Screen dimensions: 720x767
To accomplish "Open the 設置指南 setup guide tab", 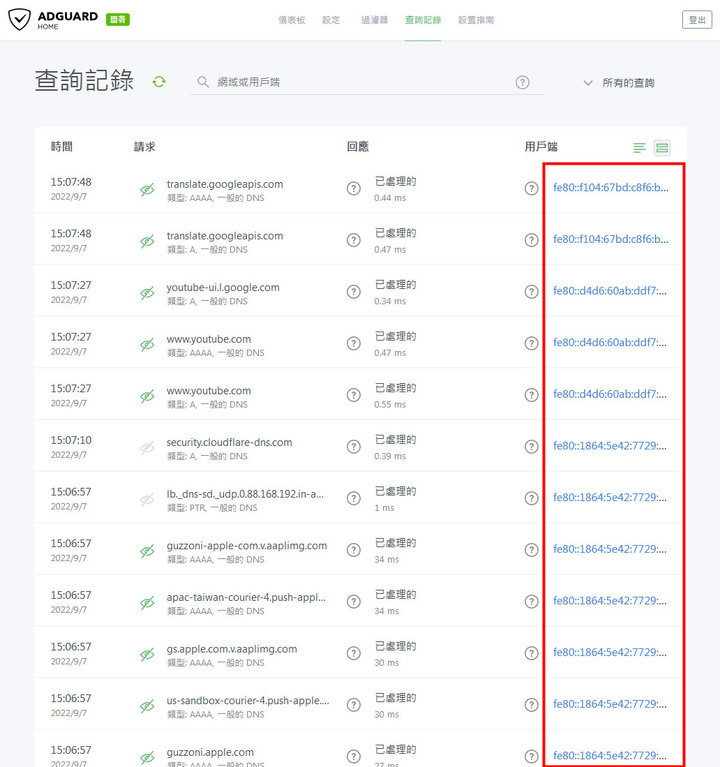I will [476, 20].
